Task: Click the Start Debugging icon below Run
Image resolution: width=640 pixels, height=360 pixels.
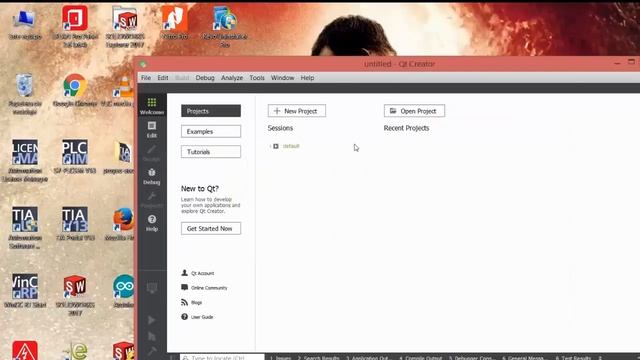Action: tap(152, 336)
